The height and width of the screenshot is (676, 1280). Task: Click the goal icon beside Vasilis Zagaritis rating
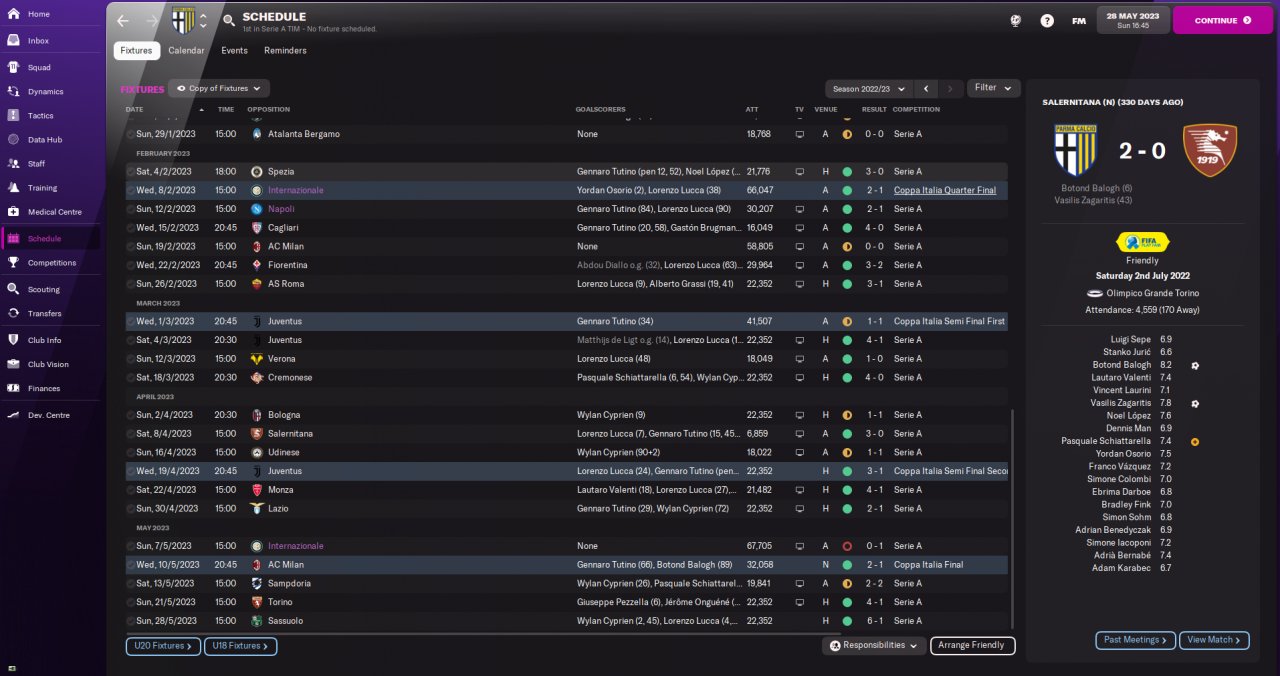point(1194,403)
